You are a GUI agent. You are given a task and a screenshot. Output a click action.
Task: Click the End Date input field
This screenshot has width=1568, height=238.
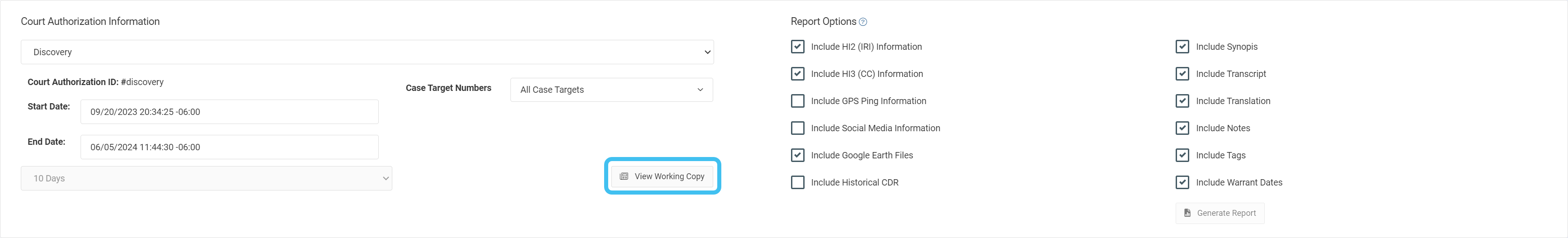229,148
